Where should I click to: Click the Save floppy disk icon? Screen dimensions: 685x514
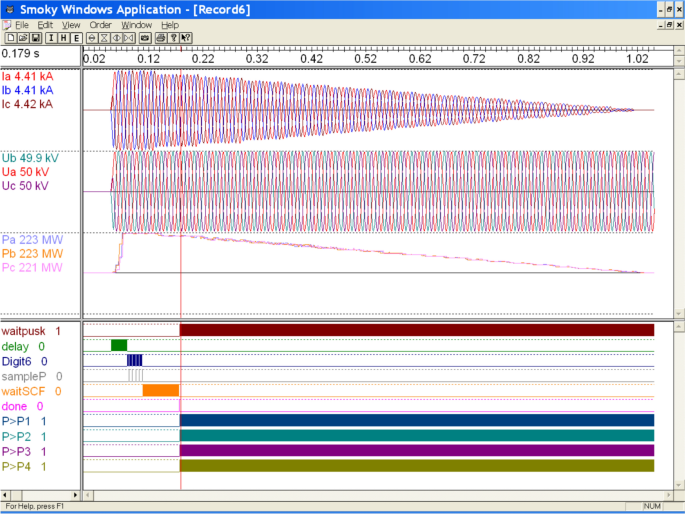pyautogui.click(x=36, y=38)
